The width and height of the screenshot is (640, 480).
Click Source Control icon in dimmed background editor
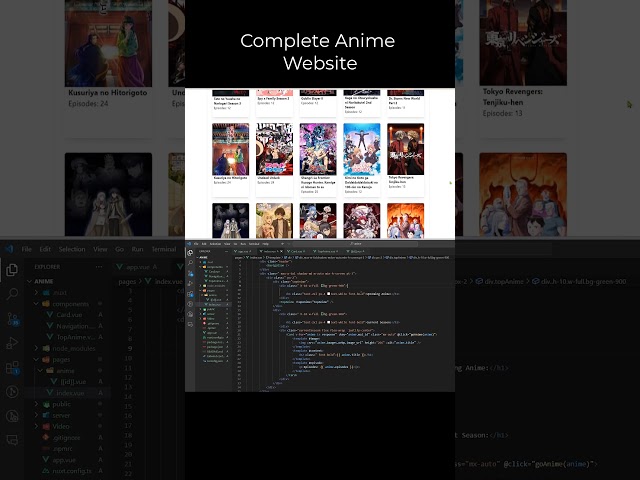click(12, 319)
